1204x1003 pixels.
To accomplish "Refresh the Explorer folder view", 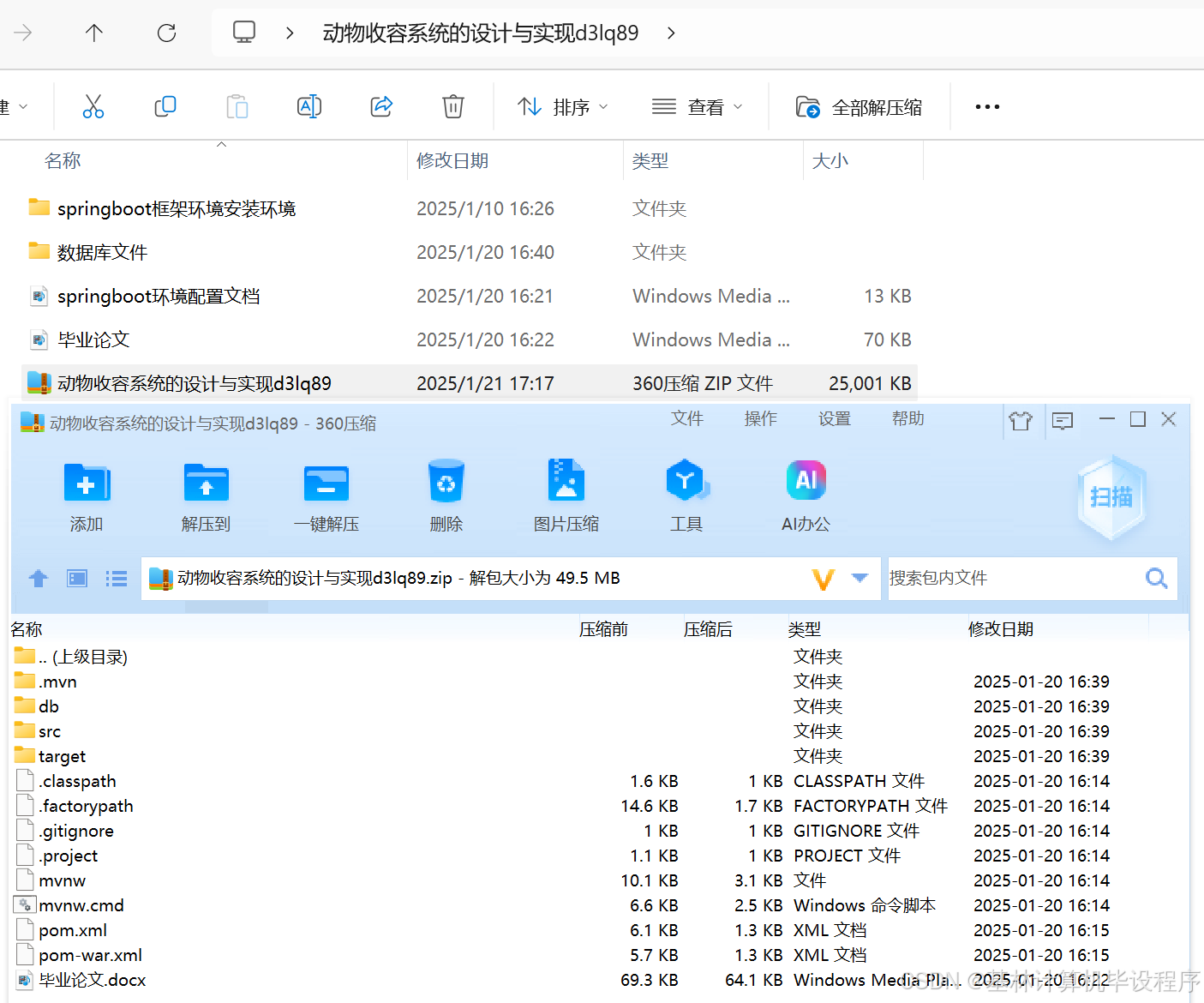I will tap(166, 33).
